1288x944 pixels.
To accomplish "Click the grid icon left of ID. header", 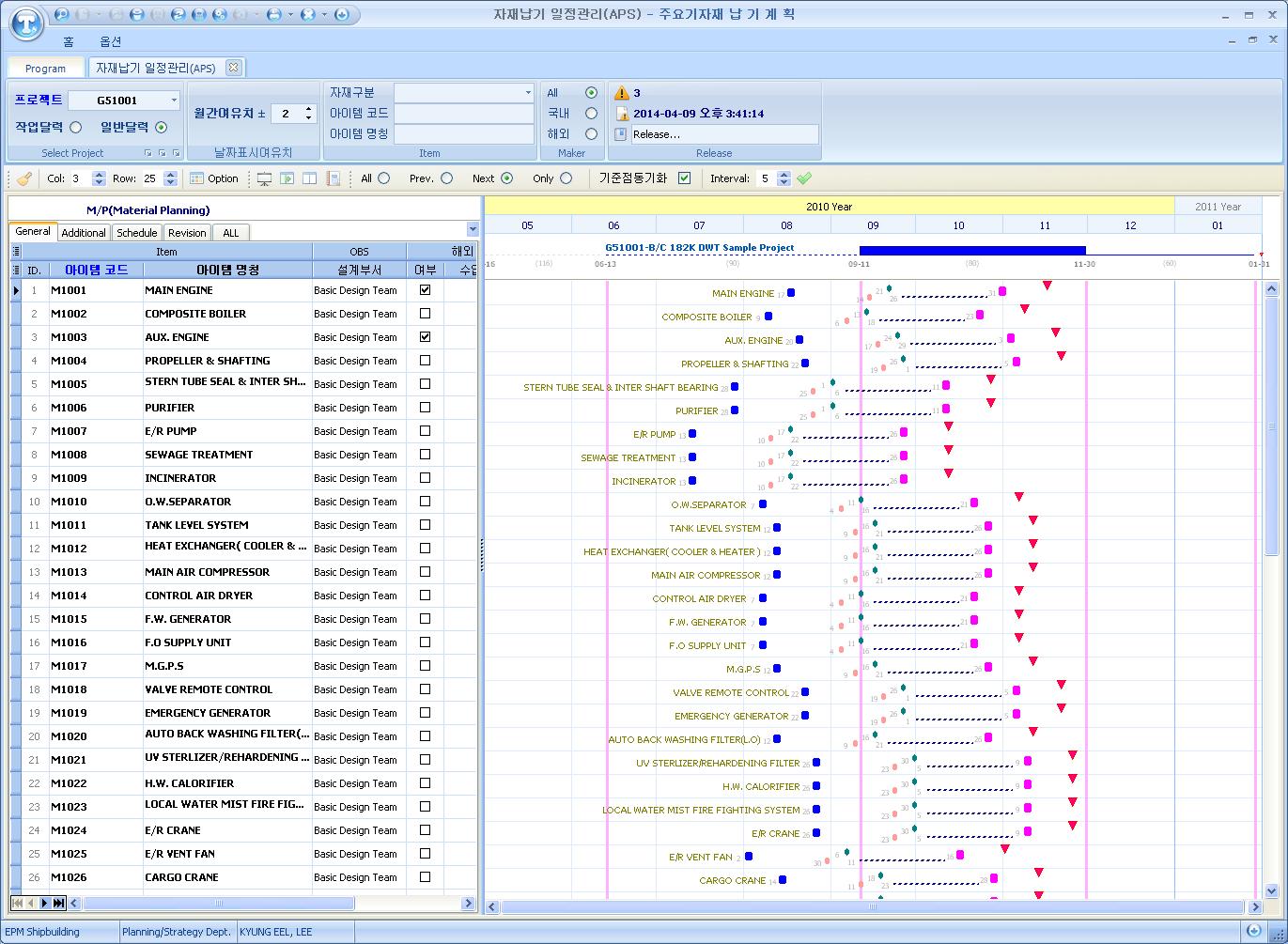I will click(16, 270).
